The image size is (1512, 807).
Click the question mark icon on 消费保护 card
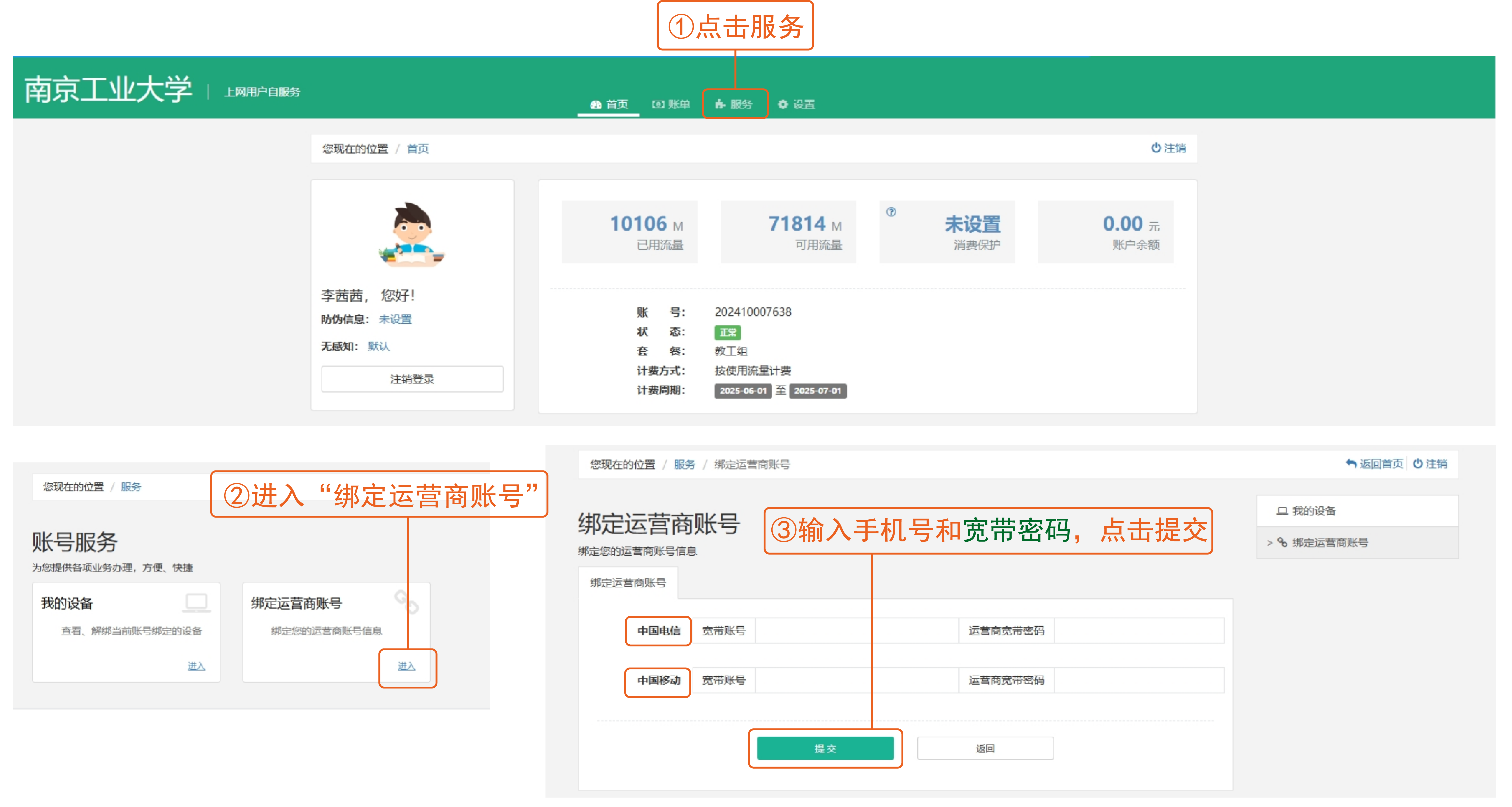pyautogui.click(x=891, y=212)
